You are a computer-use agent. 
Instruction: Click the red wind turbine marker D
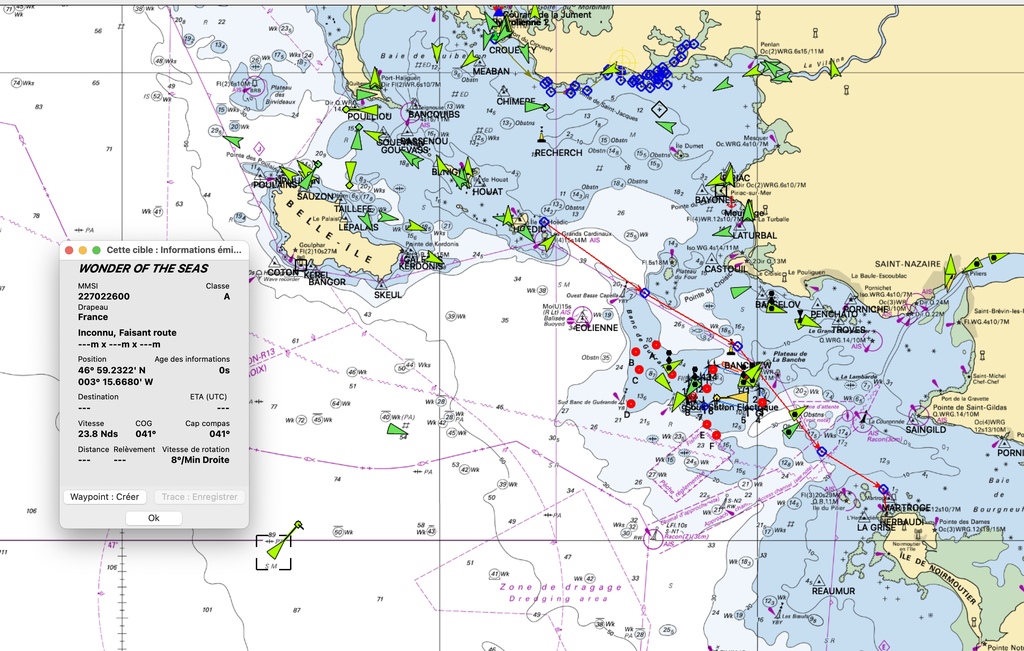[630, 404]
